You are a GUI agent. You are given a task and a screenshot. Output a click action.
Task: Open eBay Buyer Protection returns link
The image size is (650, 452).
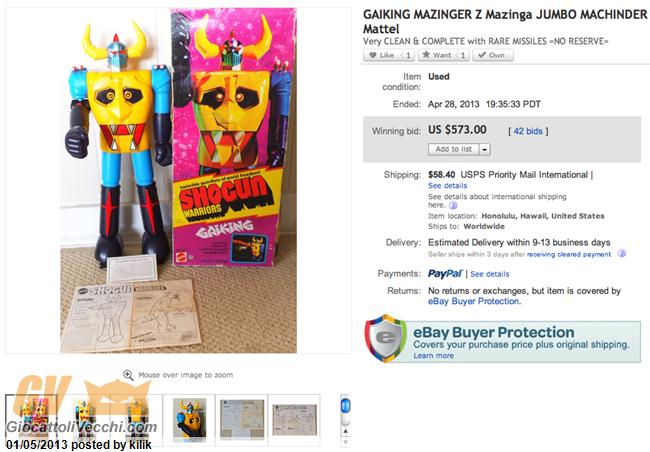click(473, 301)
